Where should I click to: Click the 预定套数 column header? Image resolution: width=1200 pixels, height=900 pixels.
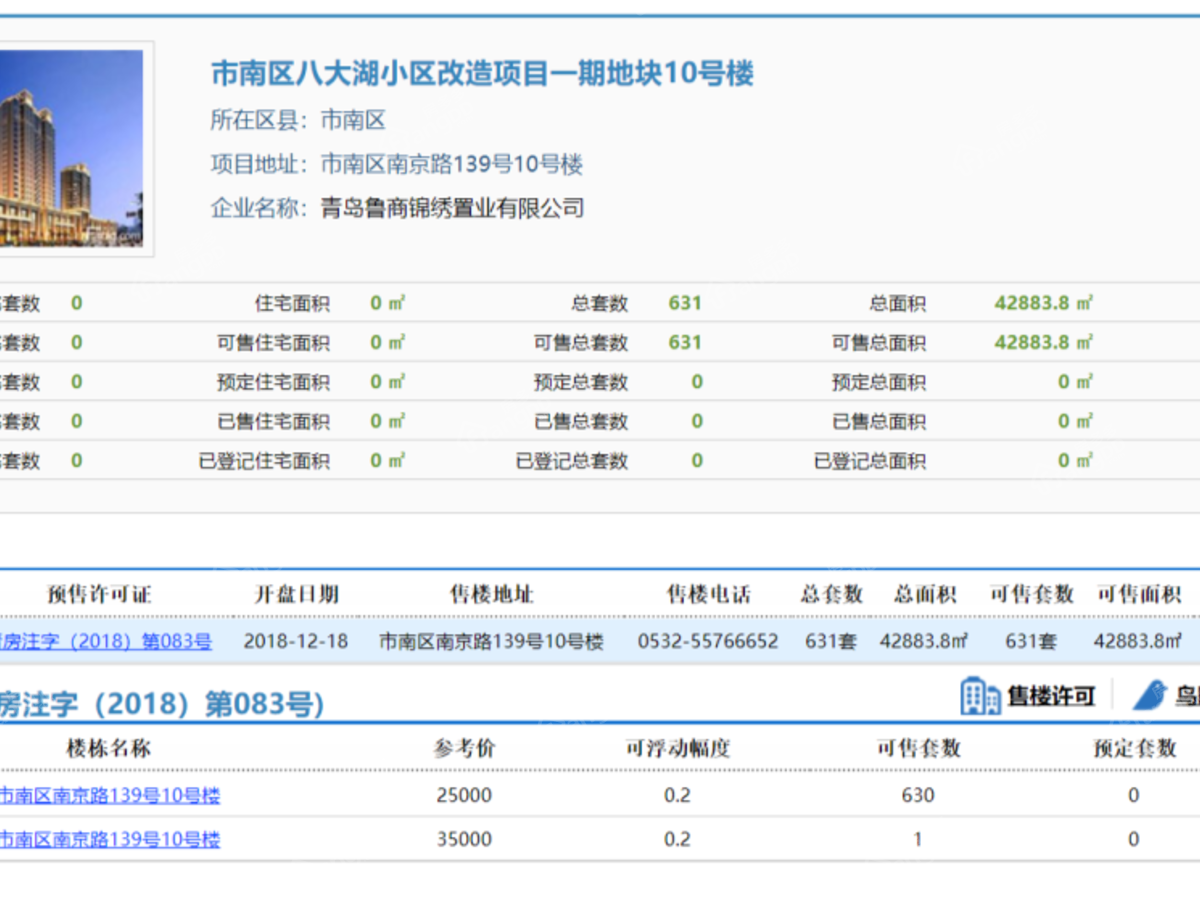(1135, 748)
